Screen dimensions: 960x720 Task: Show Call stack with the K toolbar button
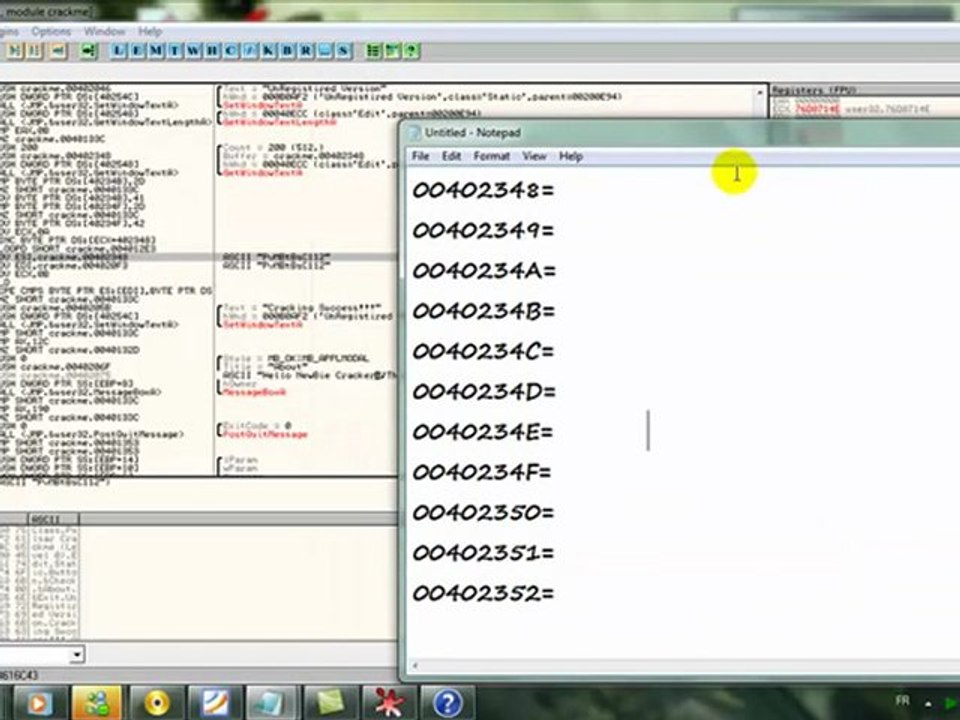coord(268,51)
